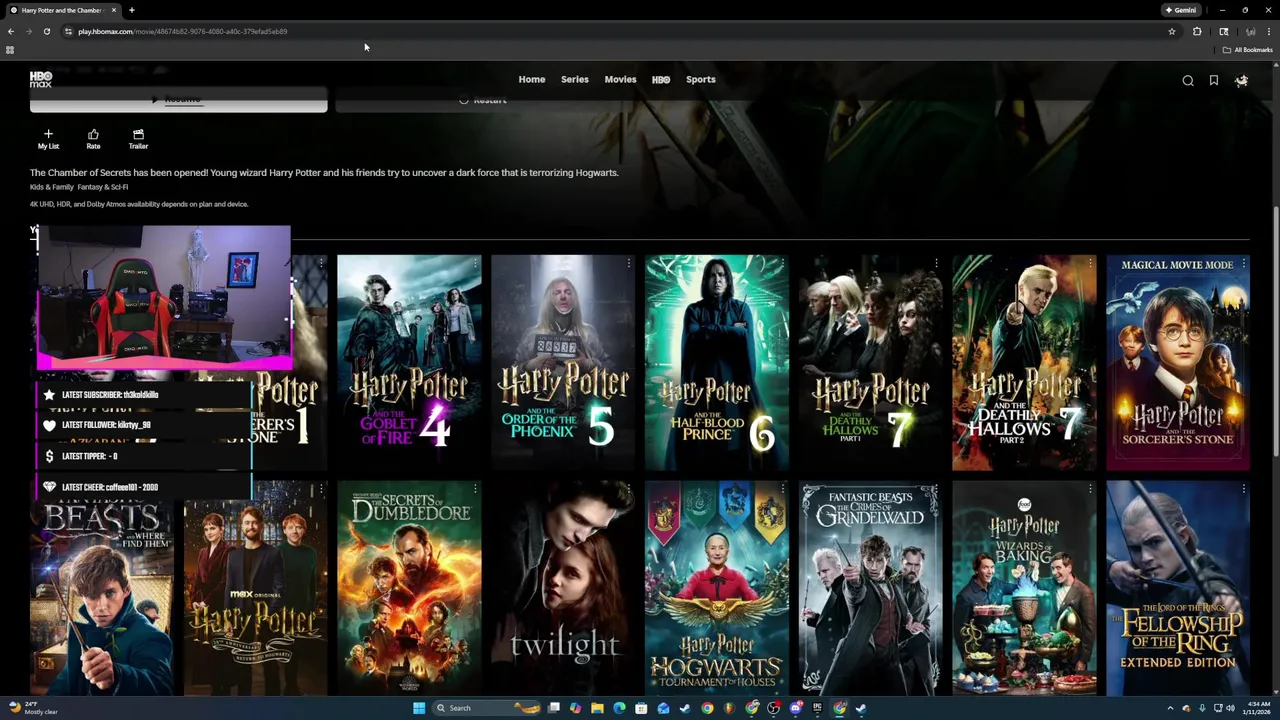The height and width of the screenshot is (720, 1280).
Task: Click the Kids & Family genre link
Action: [51, 187]
